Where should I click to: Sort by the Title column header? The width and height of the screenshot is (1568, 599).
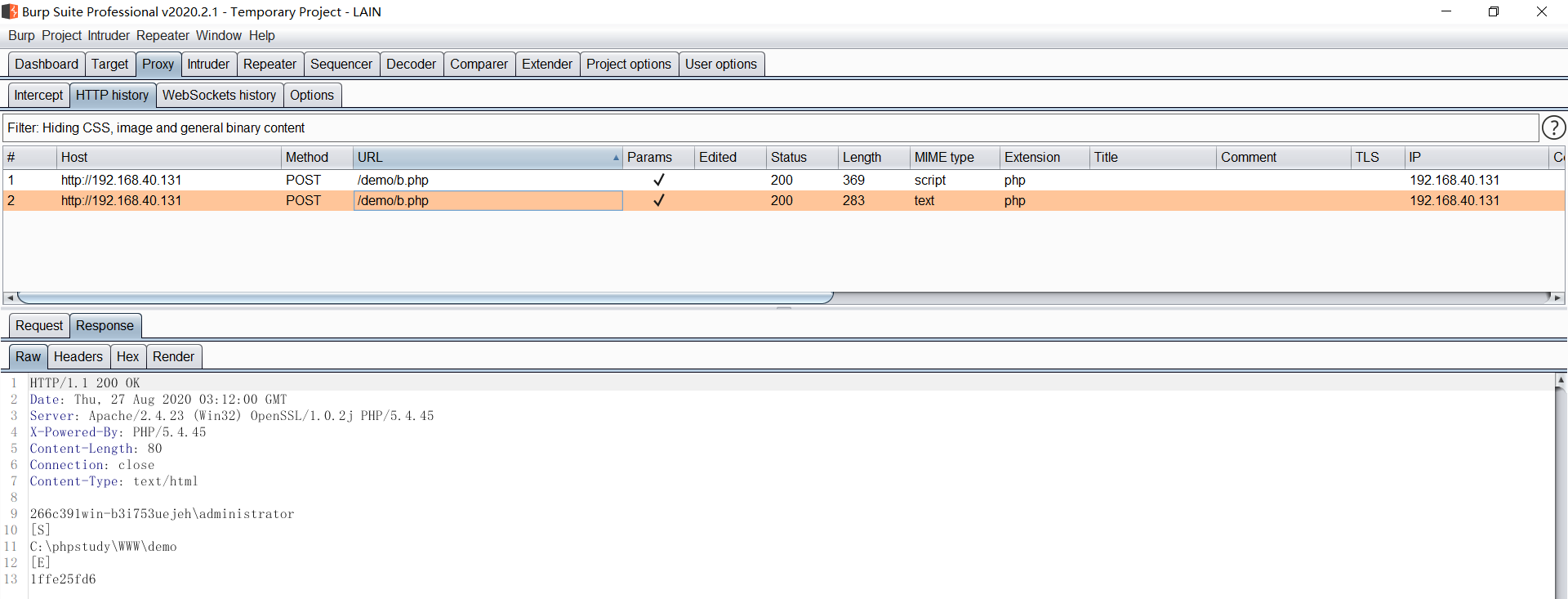[1153, 157]
